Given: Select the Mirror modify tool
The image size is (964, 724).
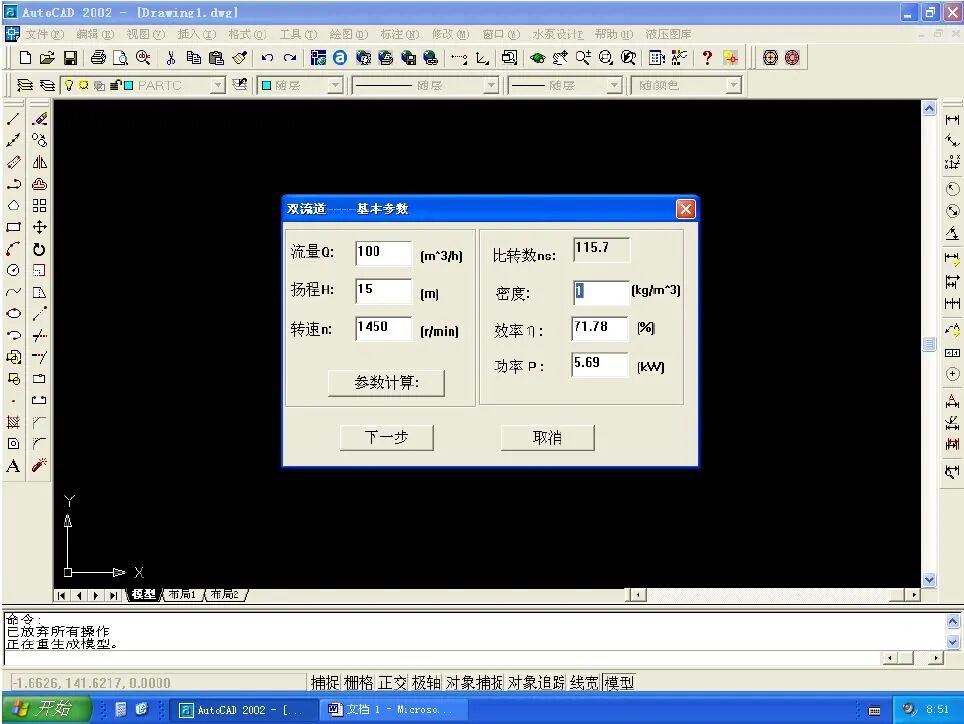Looking at the screenshot, I should (x=39, y=162).
